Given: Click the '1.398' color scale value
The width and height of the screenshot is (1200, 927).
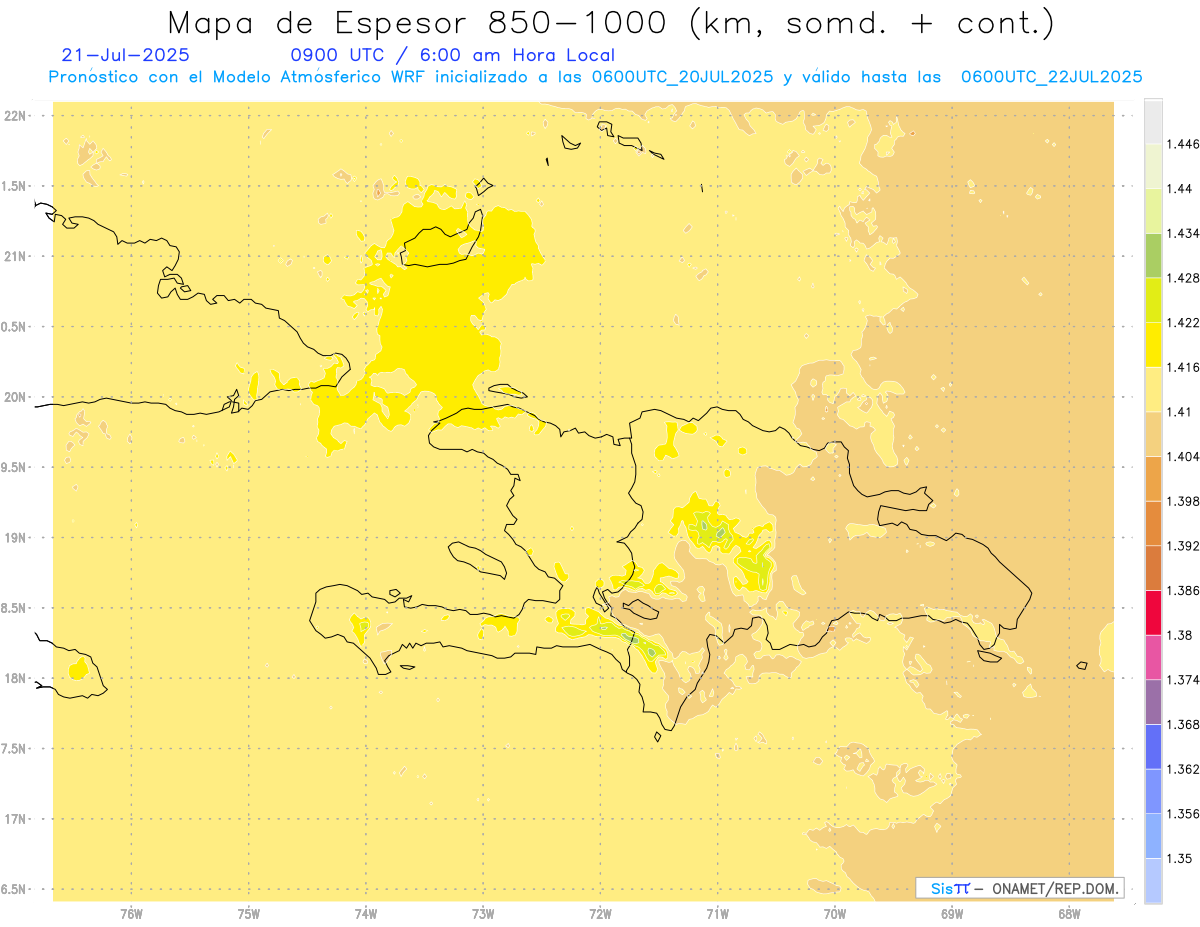Looking at the screenshot, I should click(1183, 501).
